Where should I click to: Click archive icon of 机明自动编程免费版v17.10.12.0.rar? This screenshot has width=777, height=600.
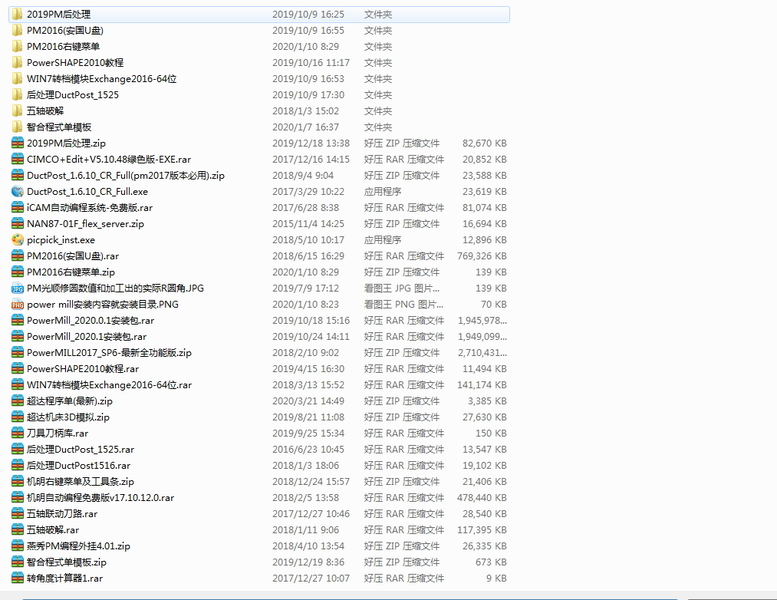click(17, 497)
